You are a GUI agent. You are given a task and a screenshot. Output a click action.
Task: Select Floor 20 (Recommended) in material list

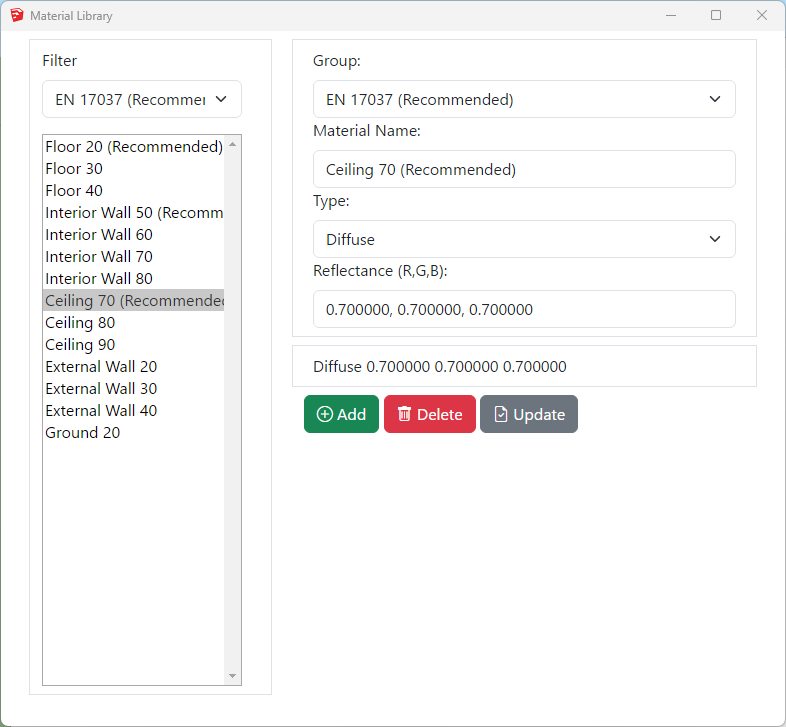click(x=133, y=147)
